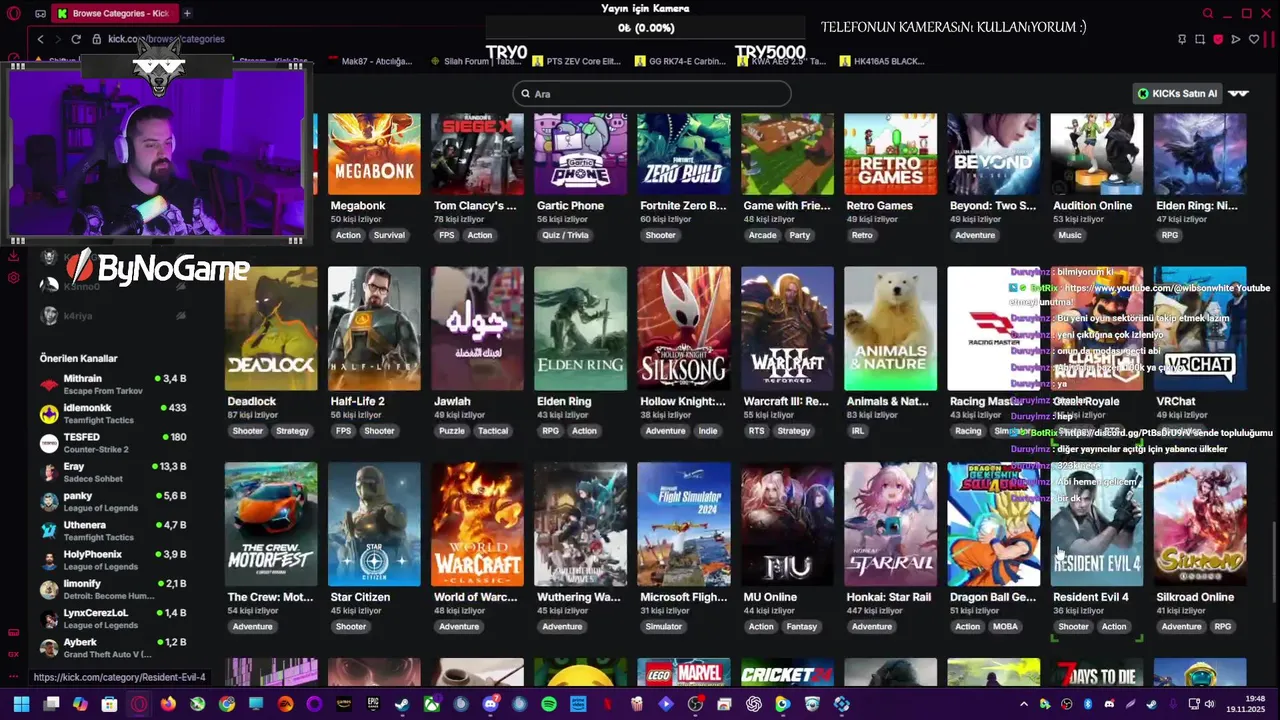Image resolution: width=1280 pixels, height=720 pixels.
Task: Open Uthenera's channel avatar
Action: (x=49, y=531)
